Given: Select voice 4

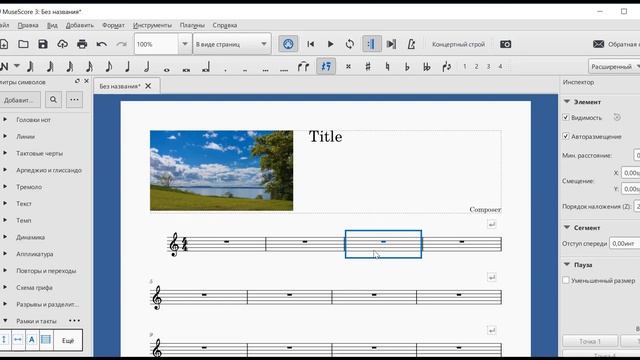Looking at the screenshot, I should [x=500, y=67].
